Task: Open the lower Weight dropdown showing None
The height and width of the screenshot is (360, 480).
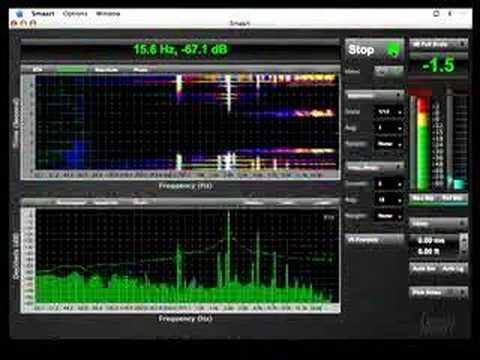Action: point(389,216)
